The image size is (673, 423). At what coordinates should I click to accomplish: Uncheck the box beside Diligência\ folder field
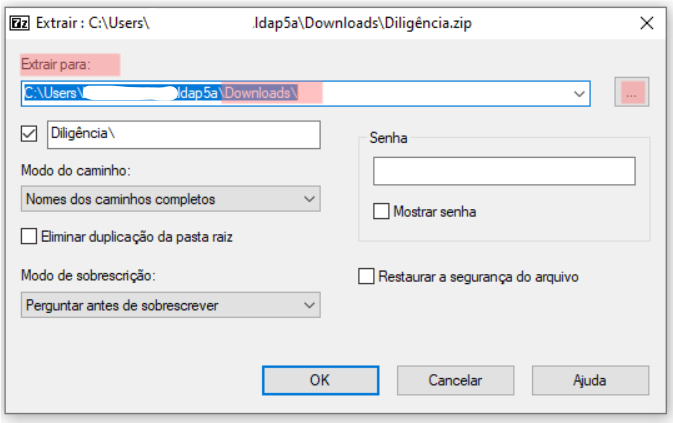point(29,133)
